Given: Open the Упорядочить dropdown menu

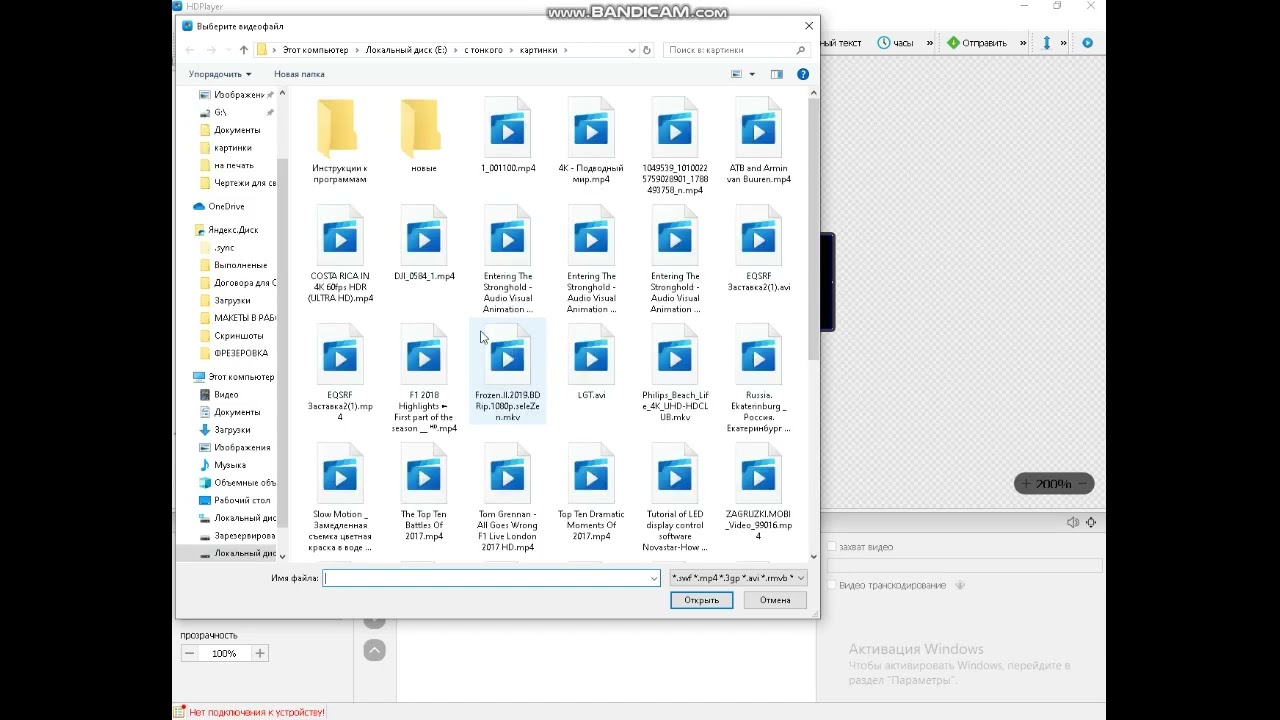Looking at the screenshot, I should pyautogui.click(x=220, y=74).
